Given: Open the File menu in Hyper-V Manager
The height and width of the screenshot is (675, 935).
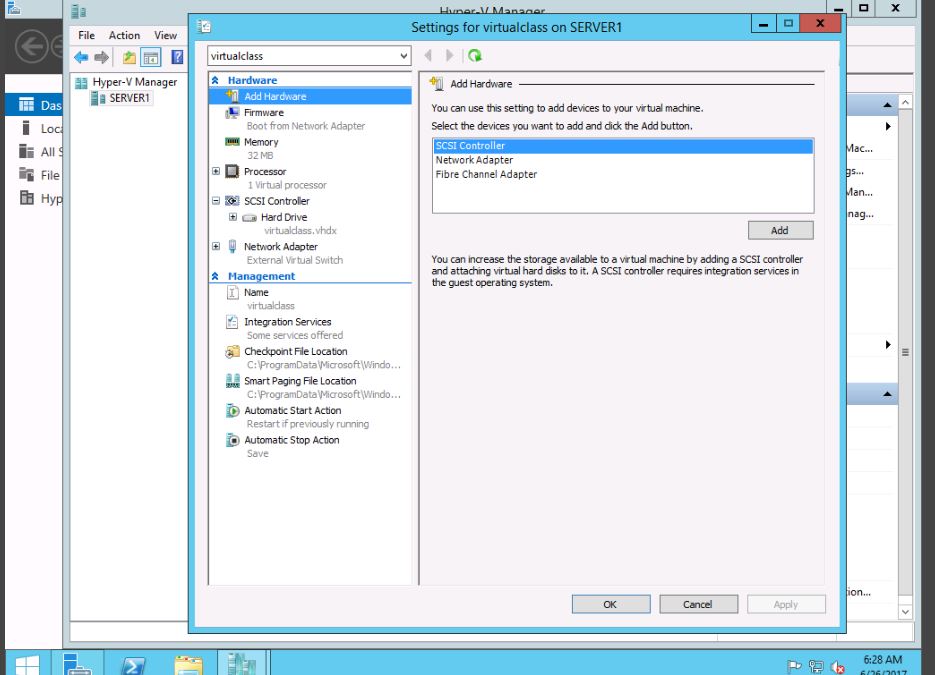Looking at the screenshot, I should coord(86,35).
